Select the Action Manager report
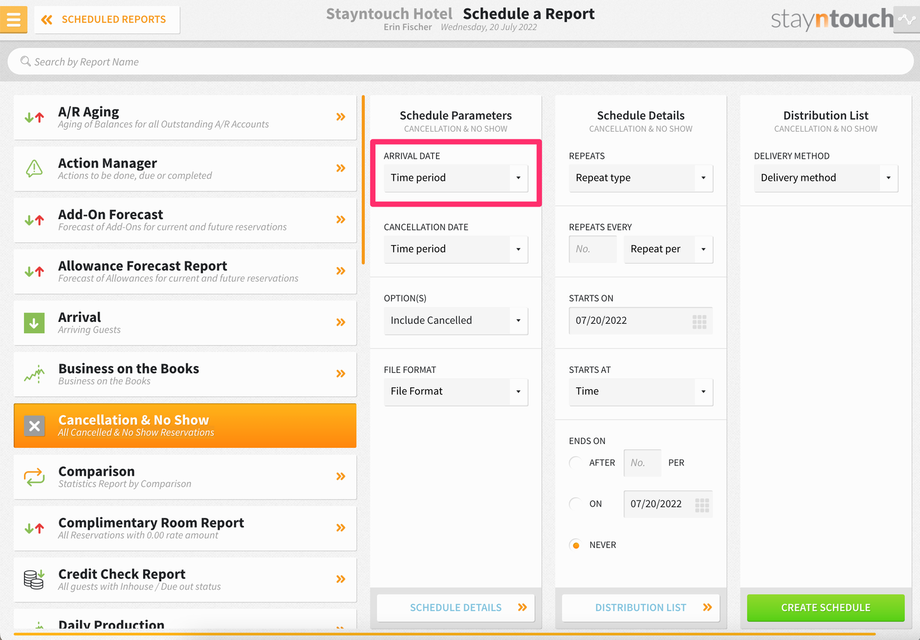 coord(185,168)
